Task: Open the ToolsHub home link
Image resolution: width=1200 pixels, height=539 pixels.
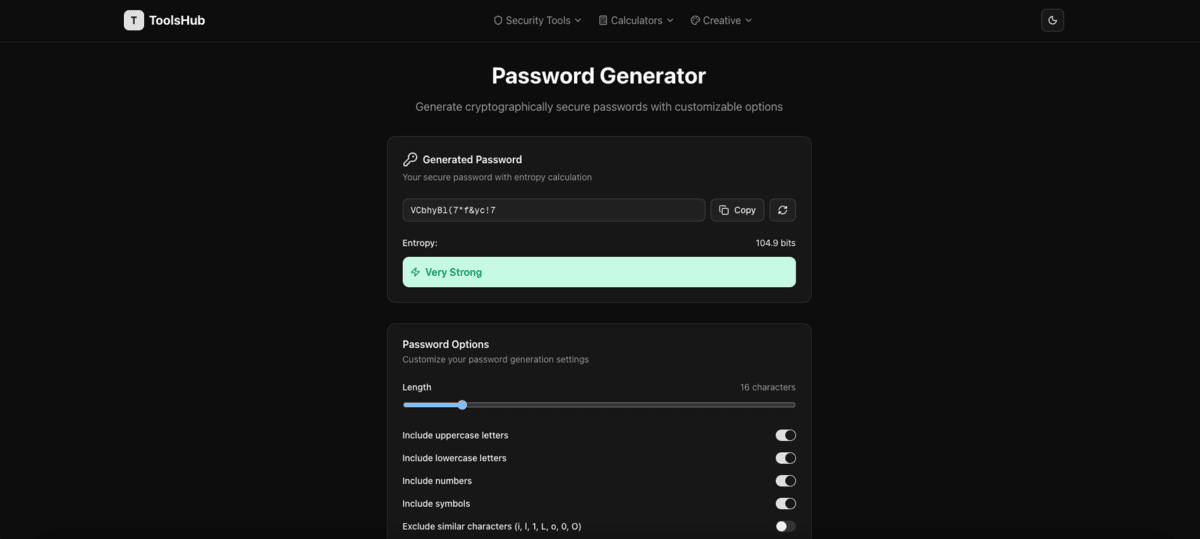Action: 164,20
